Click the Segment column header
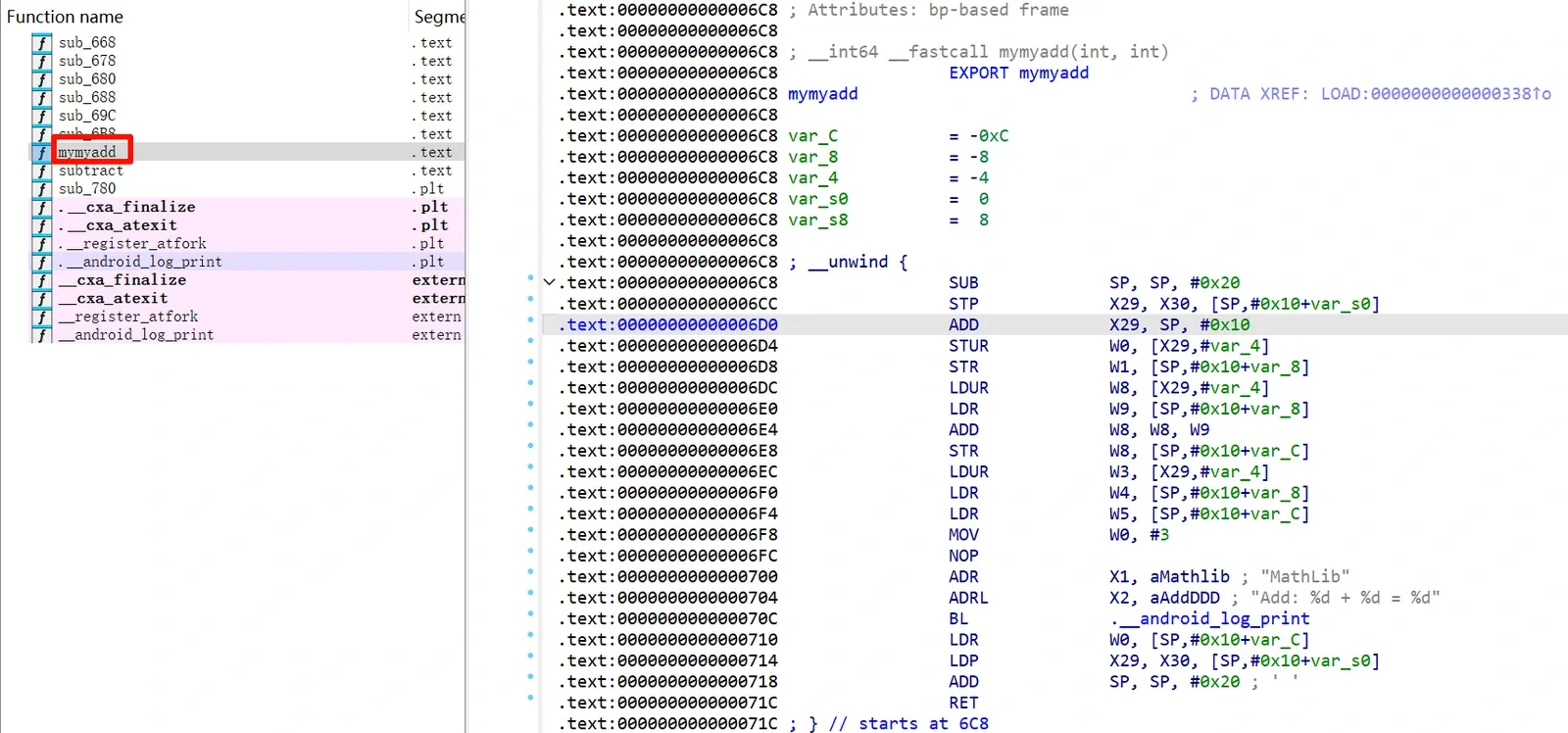1568x733 pixels. pos(439,17)
